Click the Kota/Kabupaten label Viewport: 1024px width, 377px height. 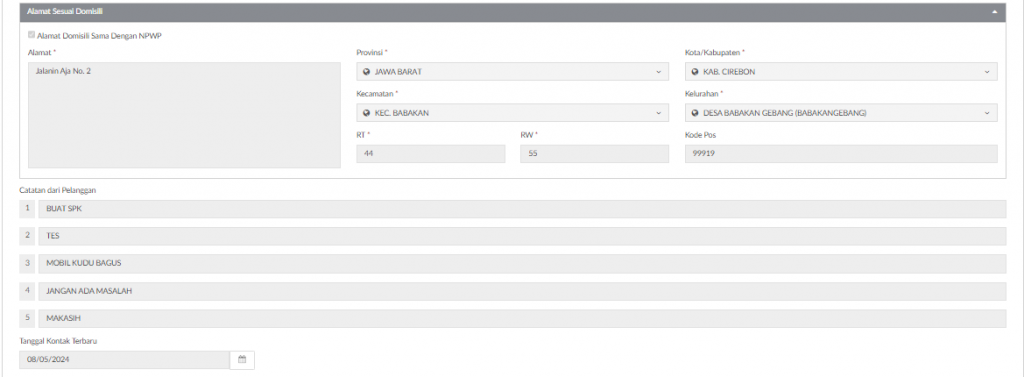[x=712, y=52]
